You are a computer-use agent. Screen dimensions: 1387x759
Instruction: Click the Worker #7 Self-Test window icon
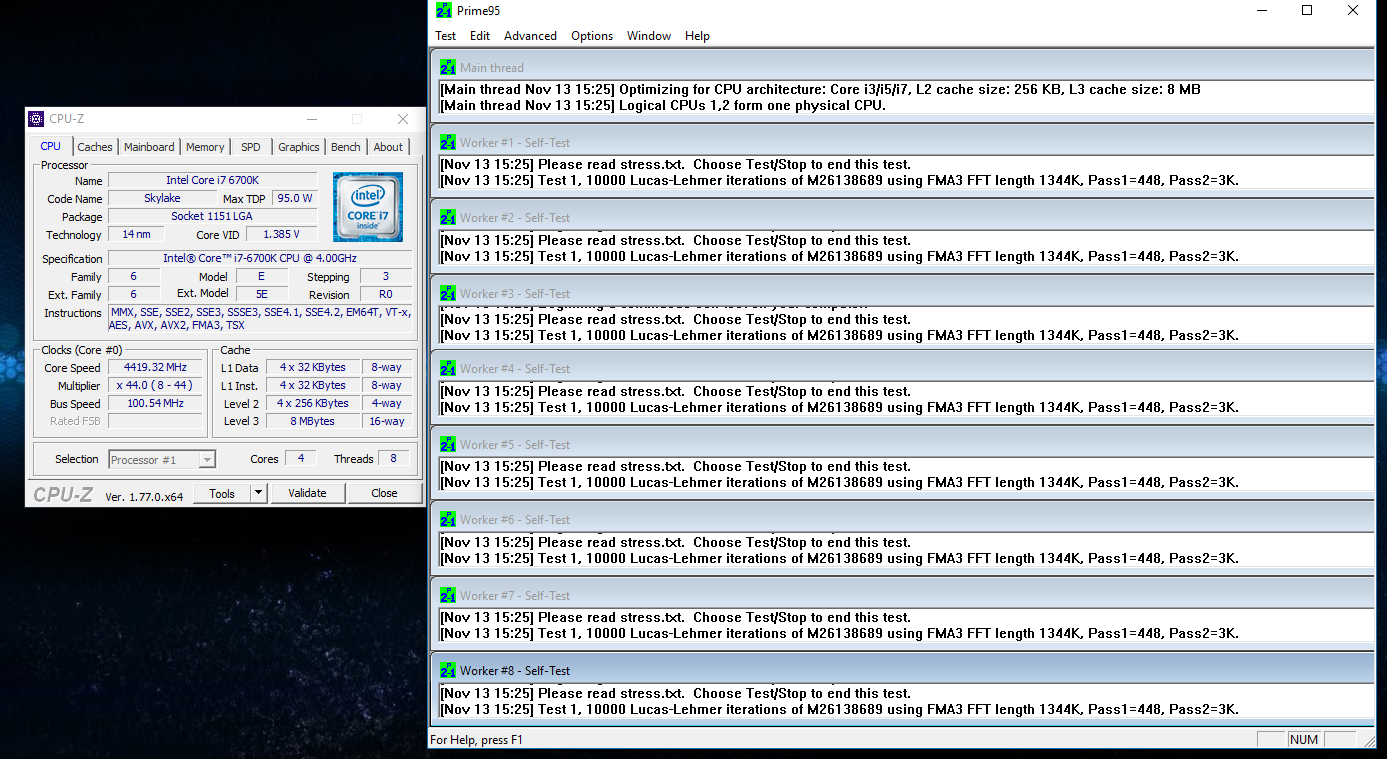448,596
